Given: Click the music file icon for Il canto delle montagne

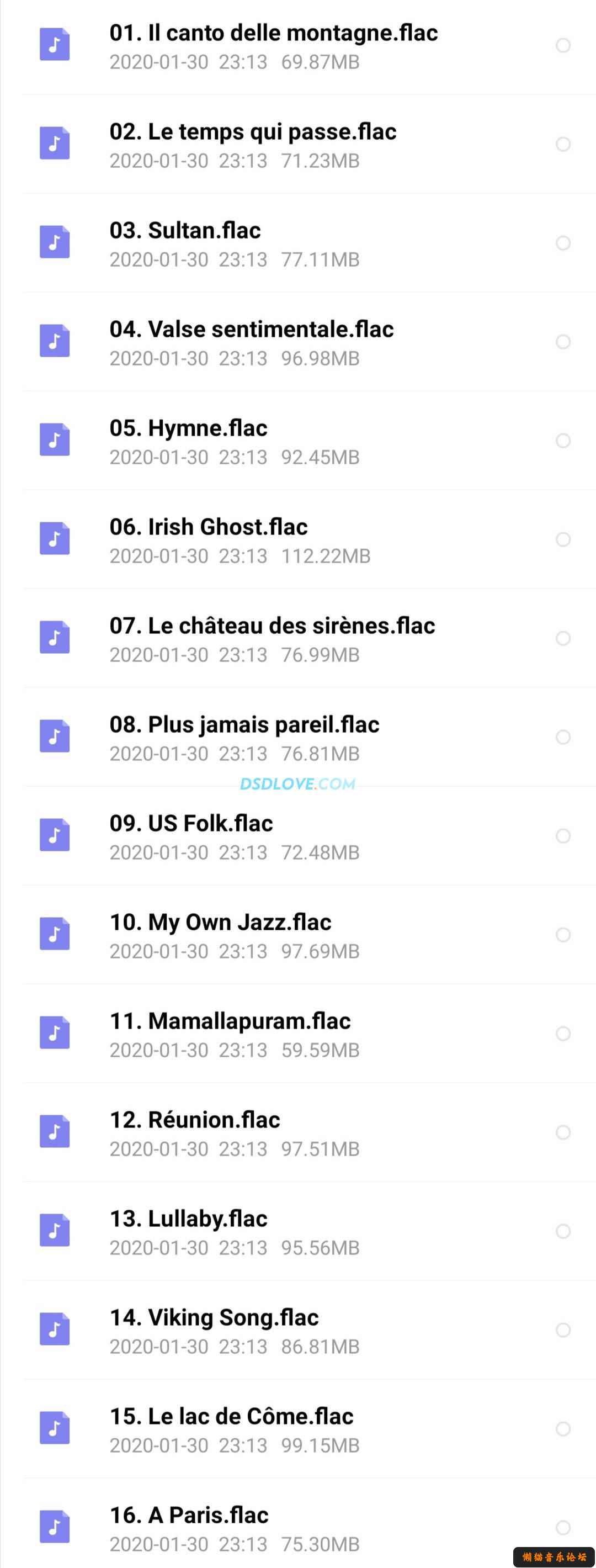Looking at the screenshot, I should (x=55, y=44).
